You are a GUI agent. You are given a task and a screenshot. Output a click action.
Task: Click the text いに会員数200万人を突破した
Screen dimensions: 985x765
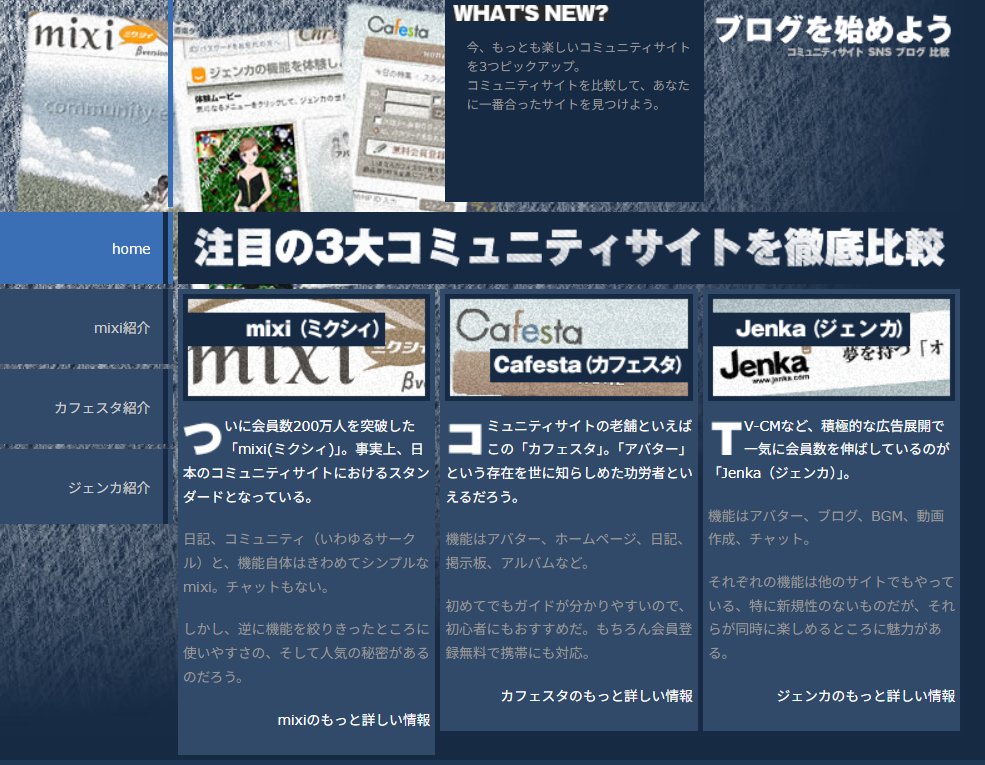tap(320, 426)
